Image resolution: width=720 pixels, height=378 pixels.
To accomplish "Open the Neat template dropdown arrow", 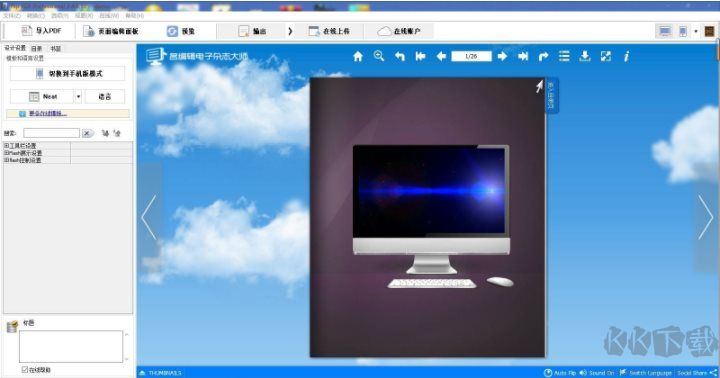I will click(x=79, y=96).
